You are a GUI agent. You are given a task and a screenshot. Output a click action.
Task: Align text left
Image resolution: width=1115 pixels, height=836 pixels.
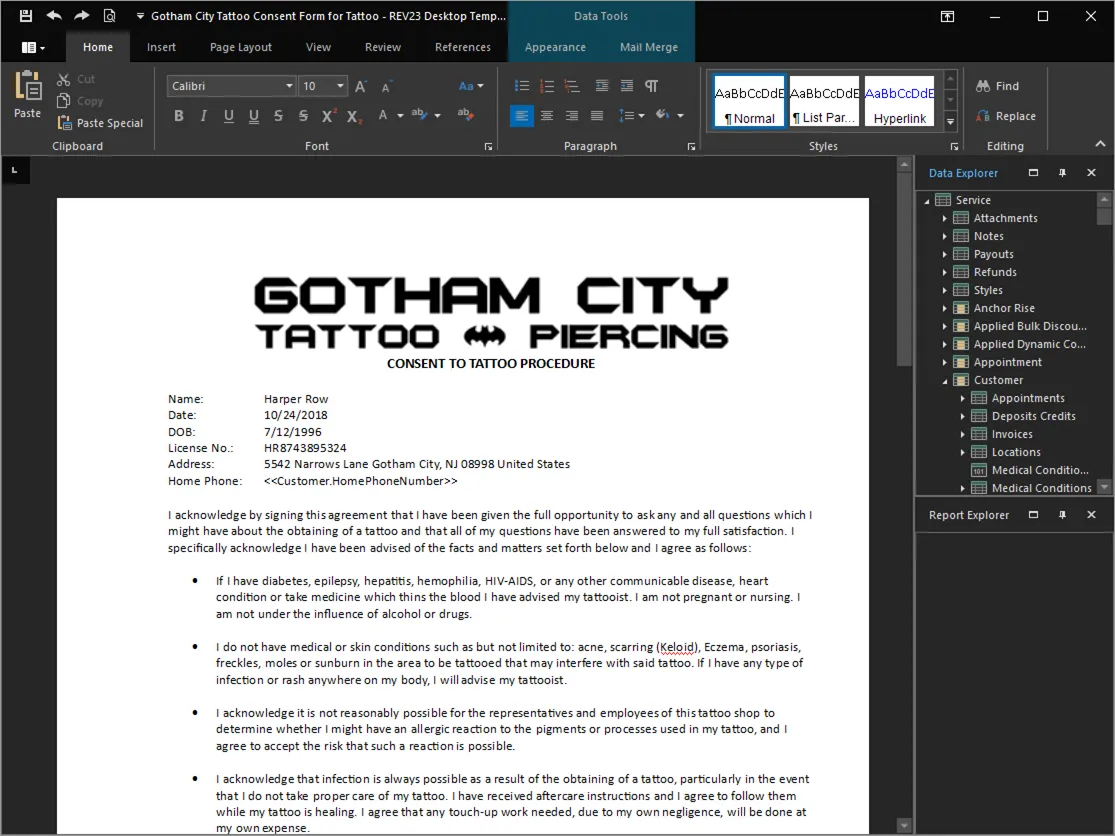pyautogui.click(x=522, y=116)
